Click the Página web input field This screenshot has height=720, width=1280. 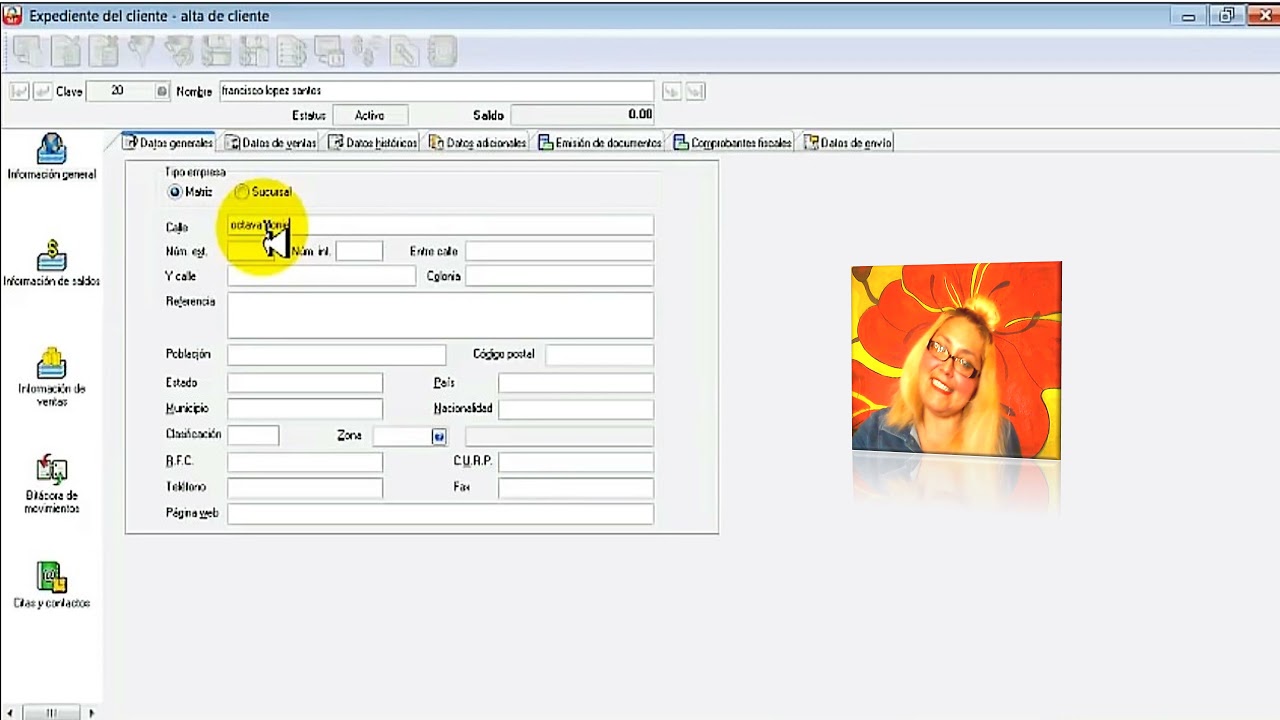point(440,514)
